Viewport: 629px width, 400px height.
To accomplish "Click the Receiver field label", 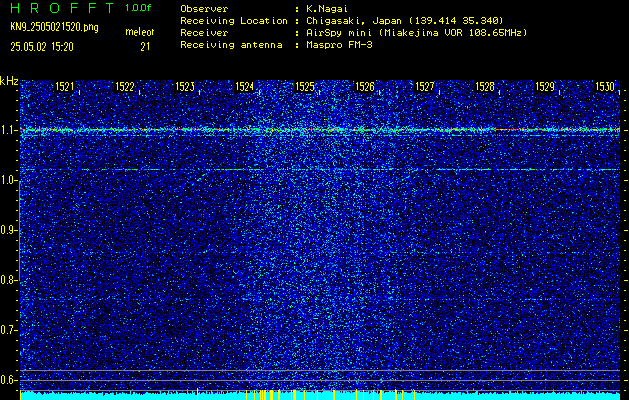I will point(204,32).
